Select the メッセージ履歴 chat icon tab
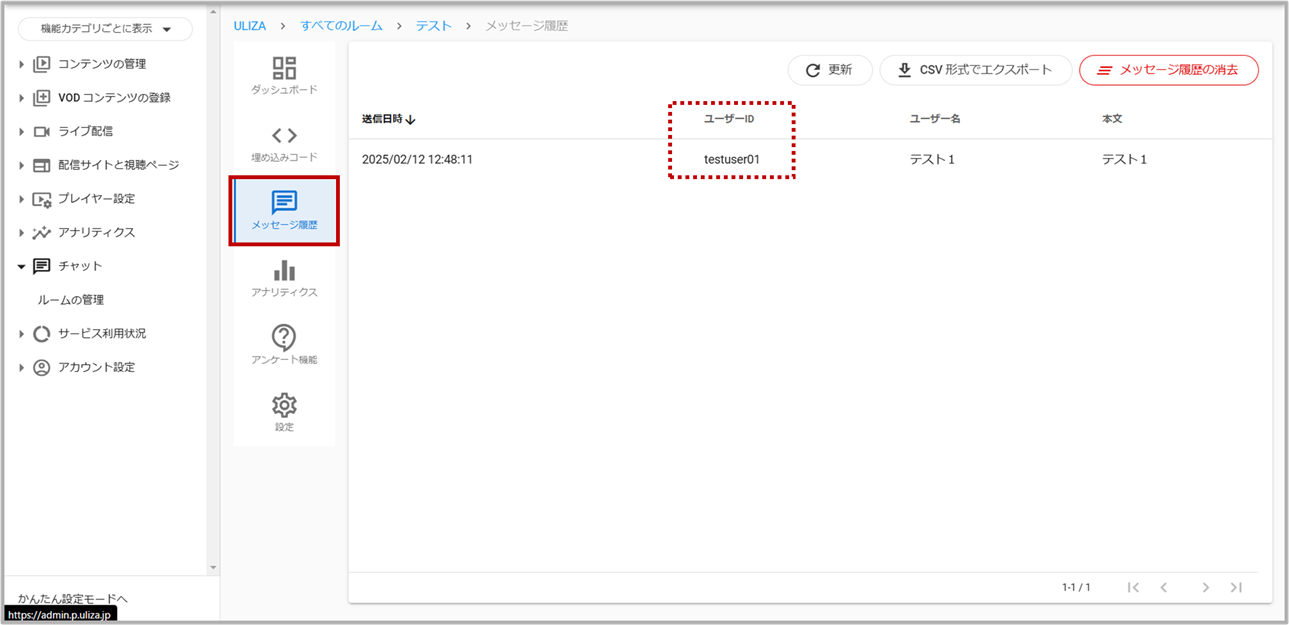Screen dimensions: 1289x625 (284, 202)
